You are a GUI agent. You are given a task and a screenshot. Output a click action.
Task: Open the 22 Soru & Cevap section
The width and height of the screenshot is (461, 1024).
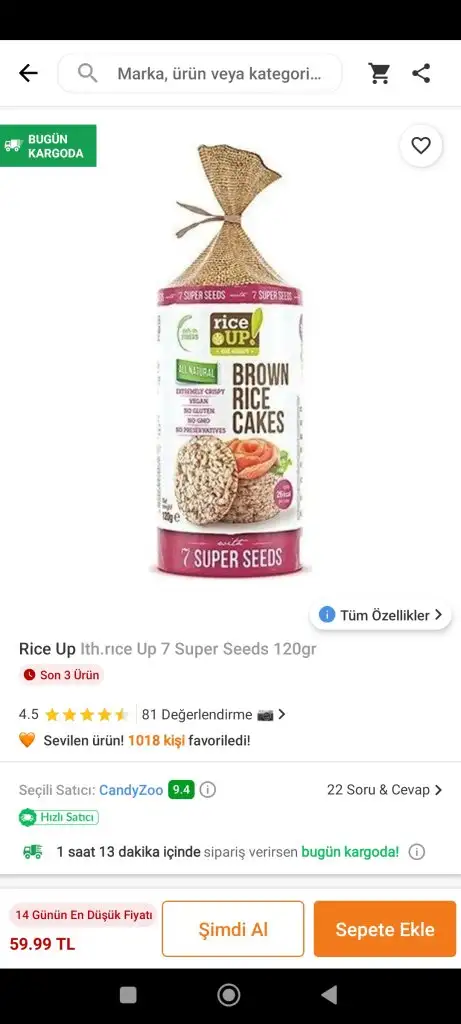tap(385, 790)
